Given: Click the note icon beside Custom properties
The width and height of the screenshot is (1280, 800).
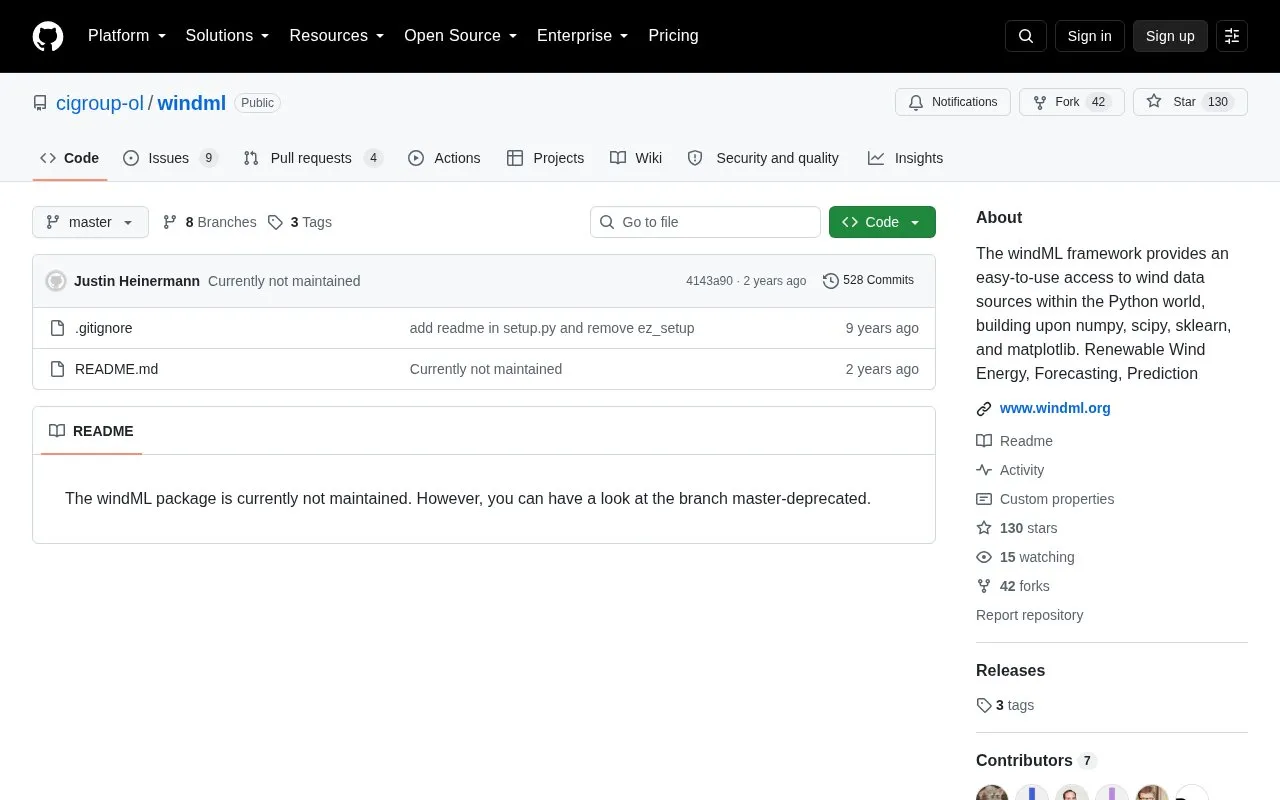Looking at the screenshot, I should [984, 499].
